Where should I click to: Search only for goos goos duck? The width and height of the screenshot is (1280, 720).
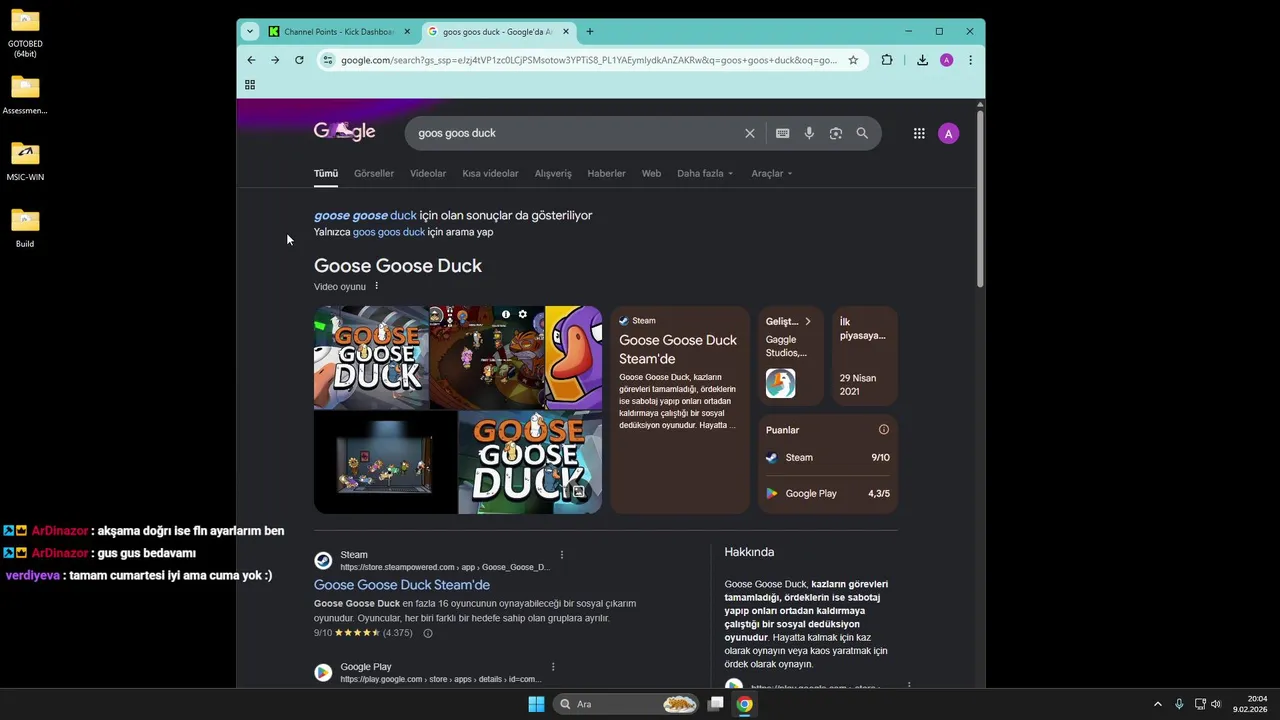point(389,232)
